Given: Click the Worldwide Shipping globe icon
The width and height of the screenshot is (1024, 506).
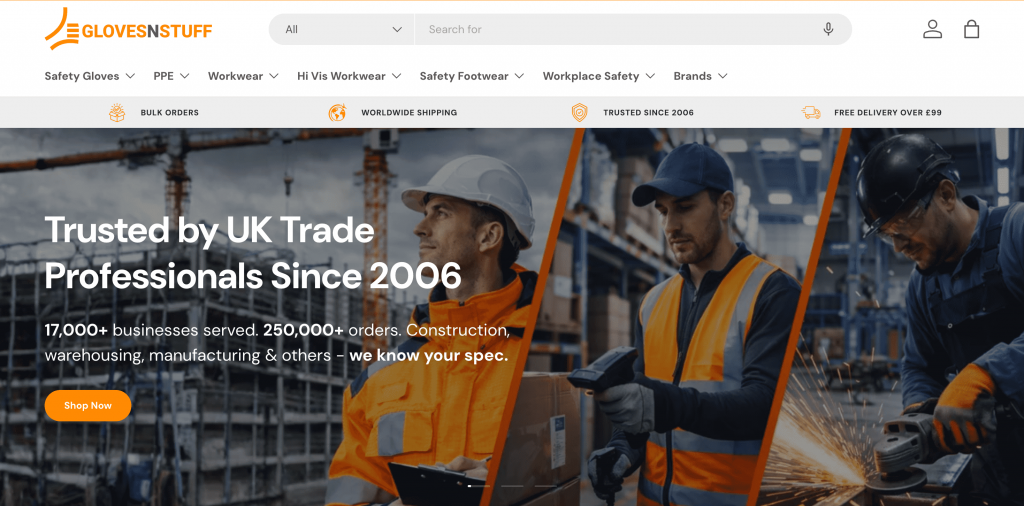Looking at the screenshot, I should [x=337, y=112].
